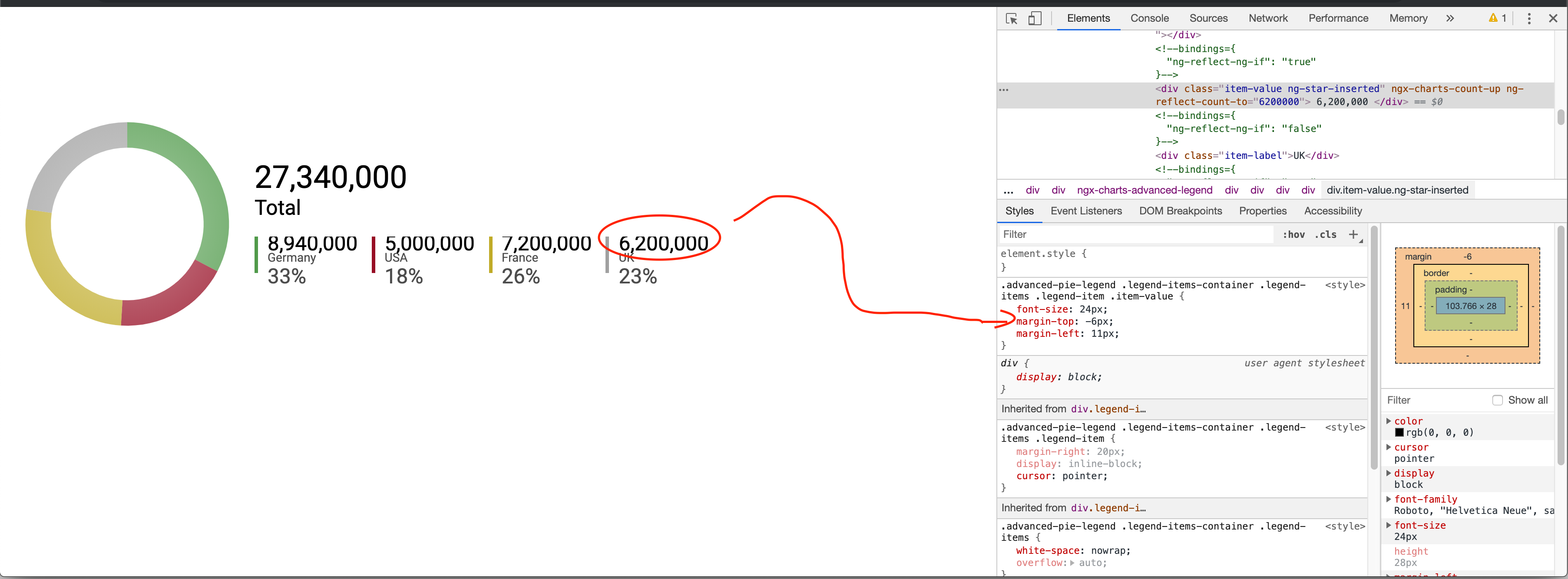Click the warning issues indicator badge
This screenshot has width=1568, height=579.
point(1497,18)
